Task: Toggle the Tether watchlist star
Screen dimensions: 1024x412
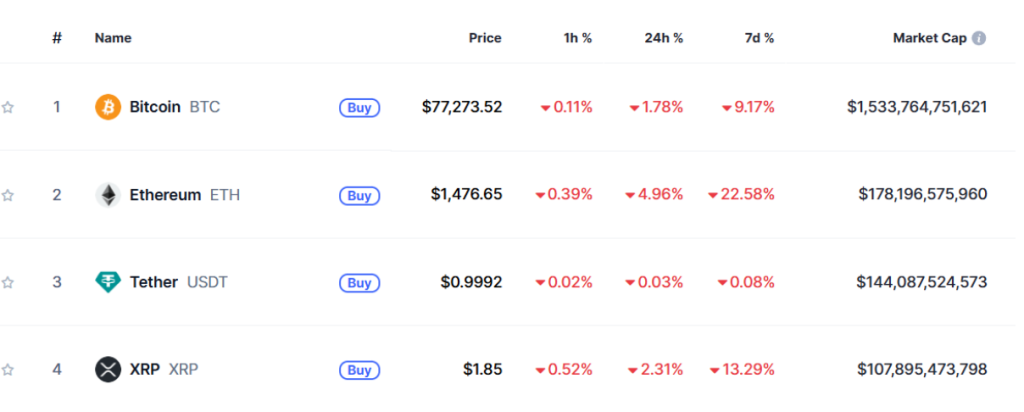Action: click(x=7, y=283)
